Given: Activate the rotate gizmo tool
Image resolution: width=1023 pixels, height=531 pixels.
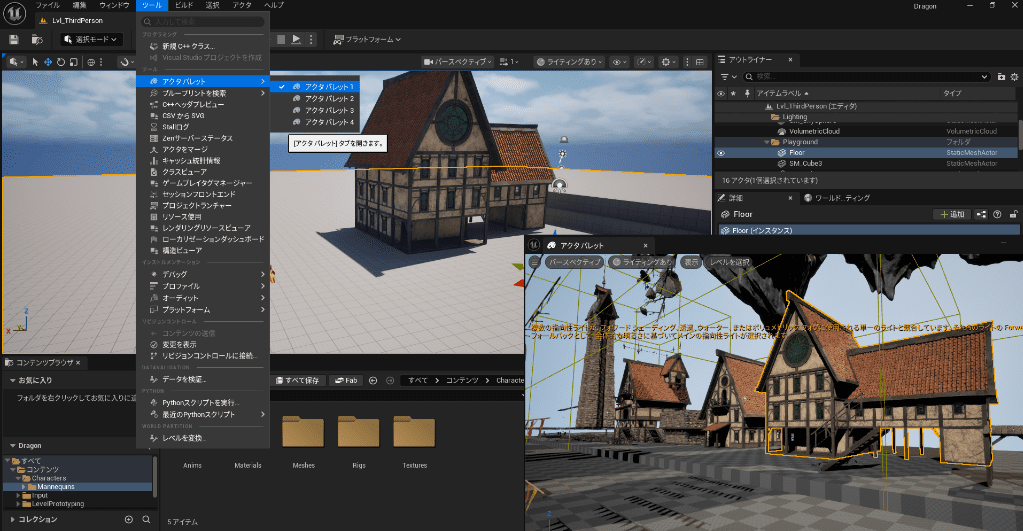Looking at the screenshot, I should coord(61,62).
